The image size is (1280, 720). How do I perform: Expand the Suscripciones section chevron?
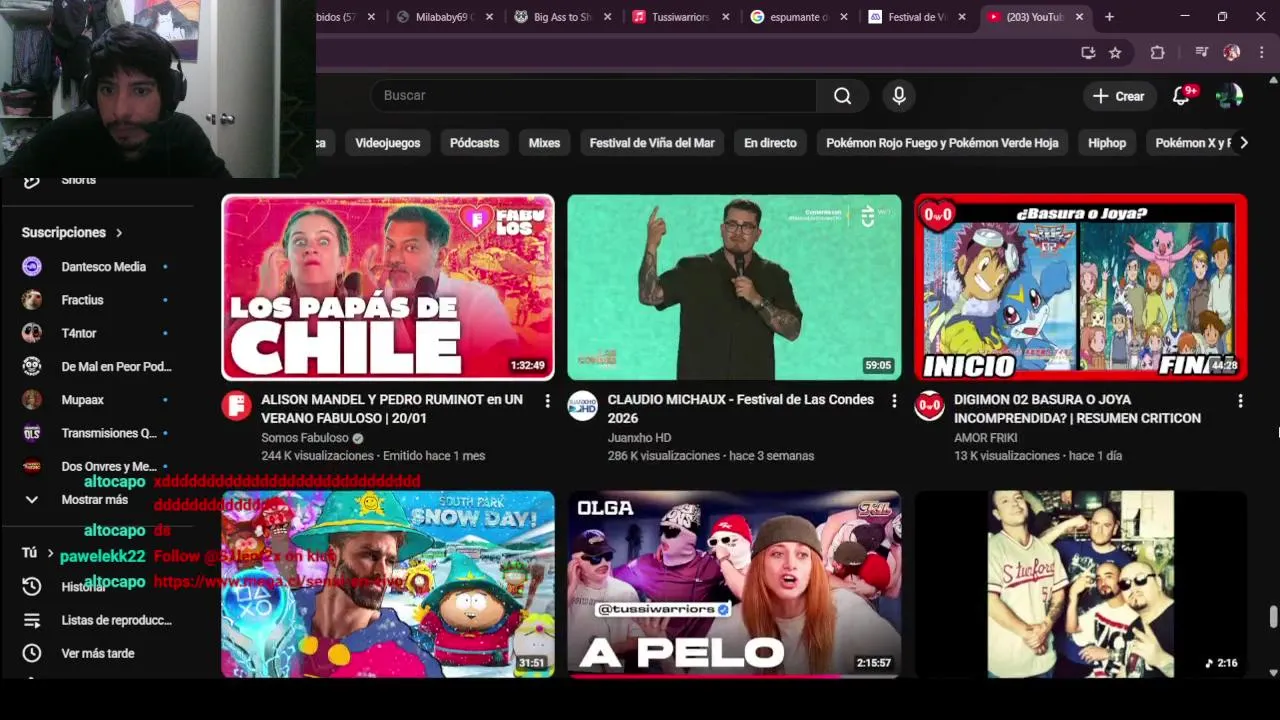click(x=119, y=233)
